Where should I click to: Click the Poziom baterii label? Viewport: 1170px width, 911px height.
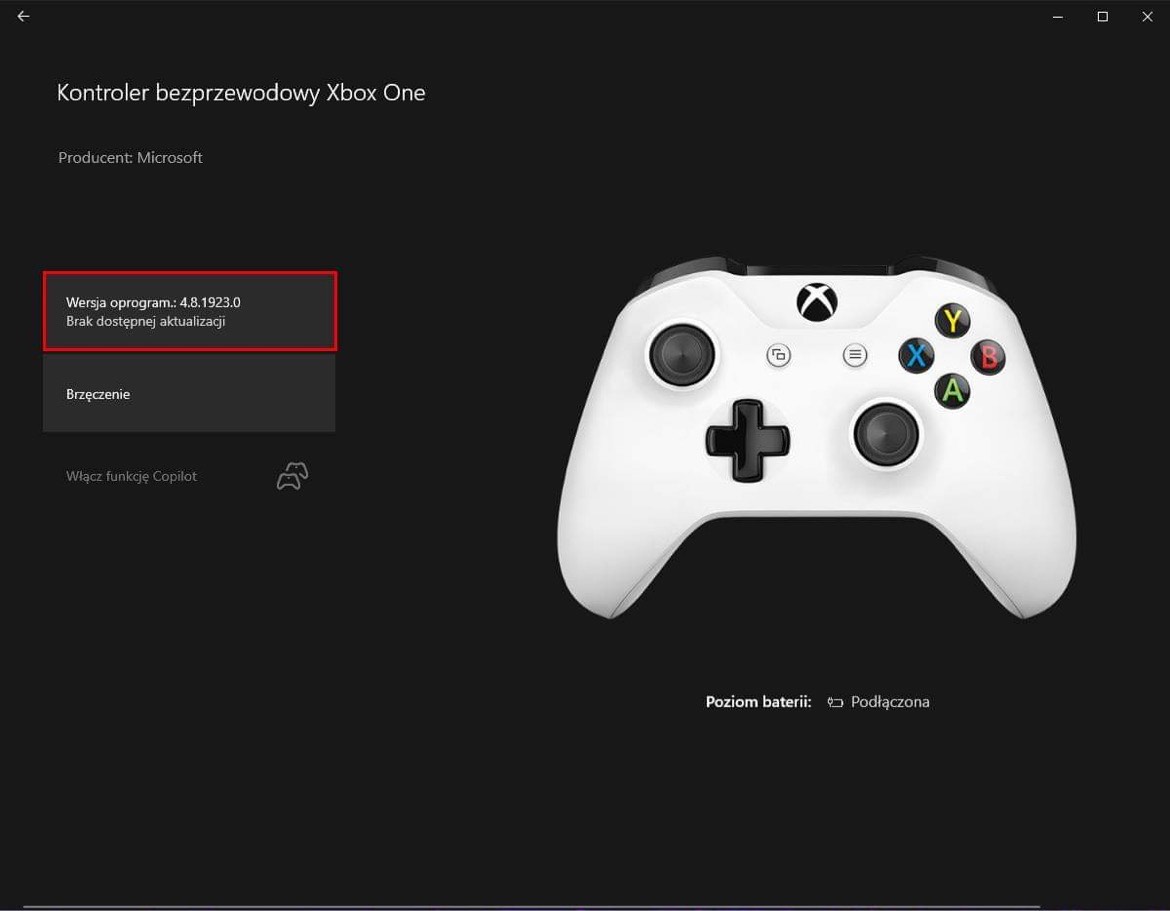point(758,702)
